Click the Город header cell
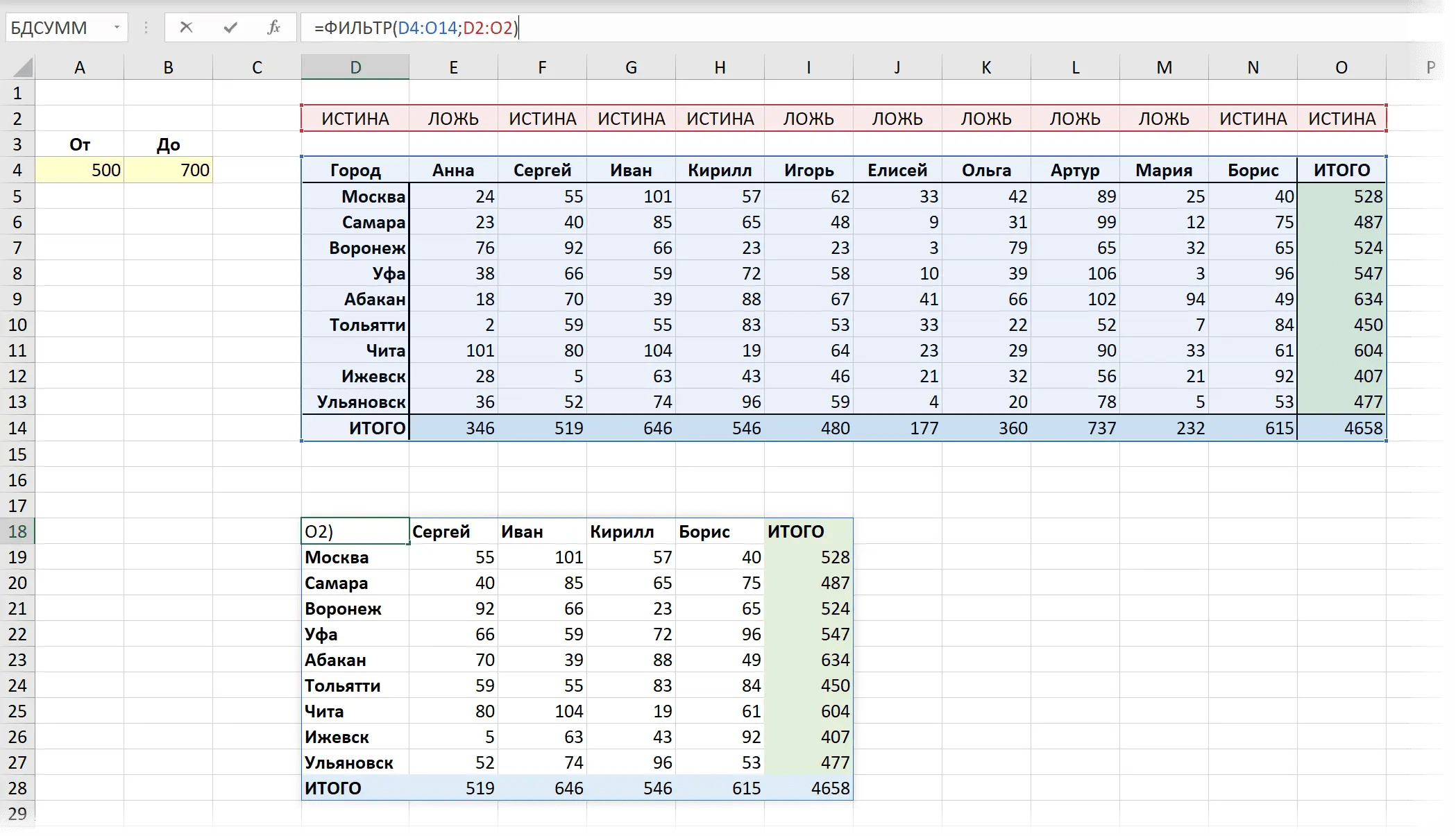 (355, 170)
